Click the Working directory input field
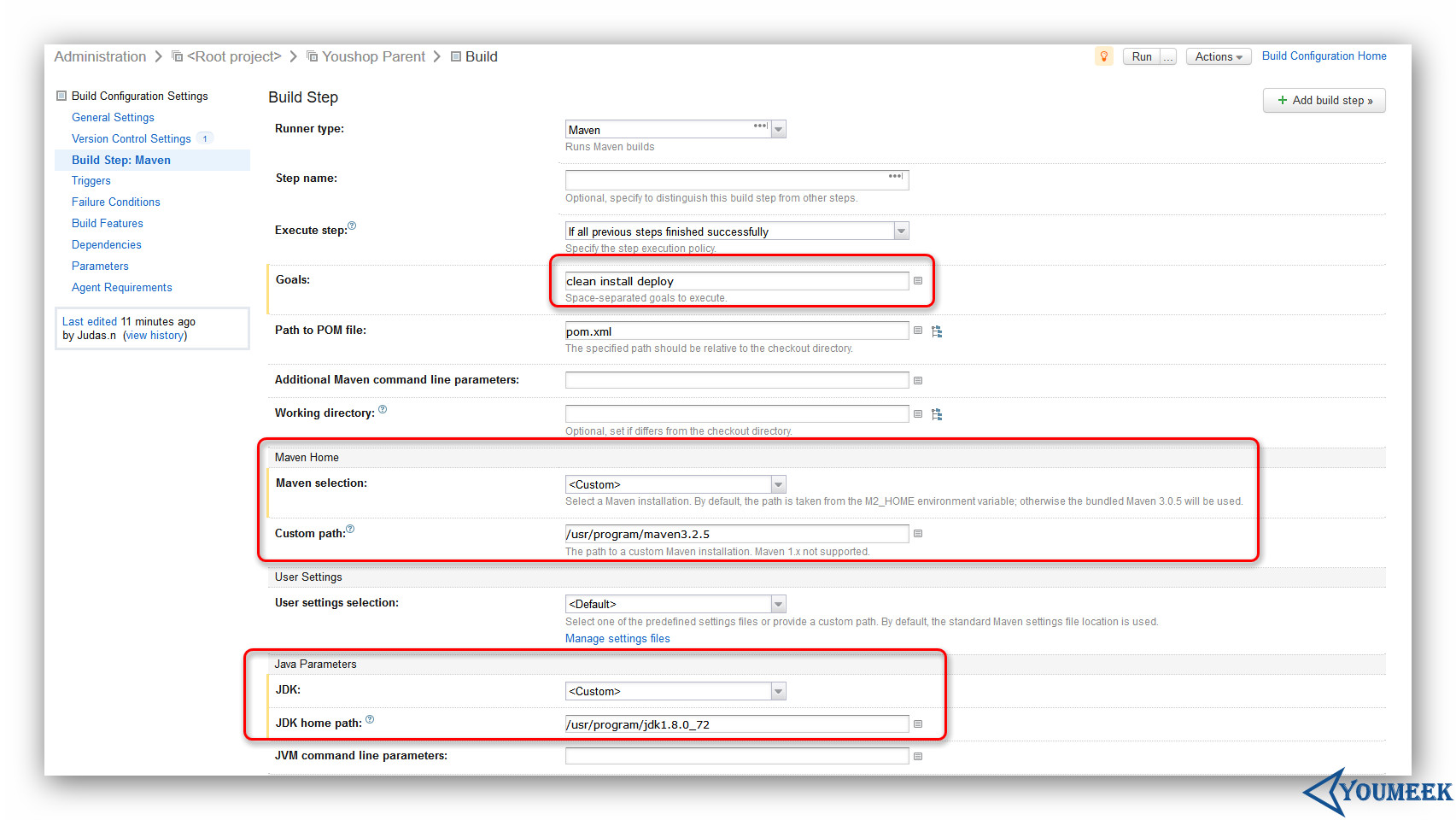Screen dimensions: 1456x820 pos(737,413)
